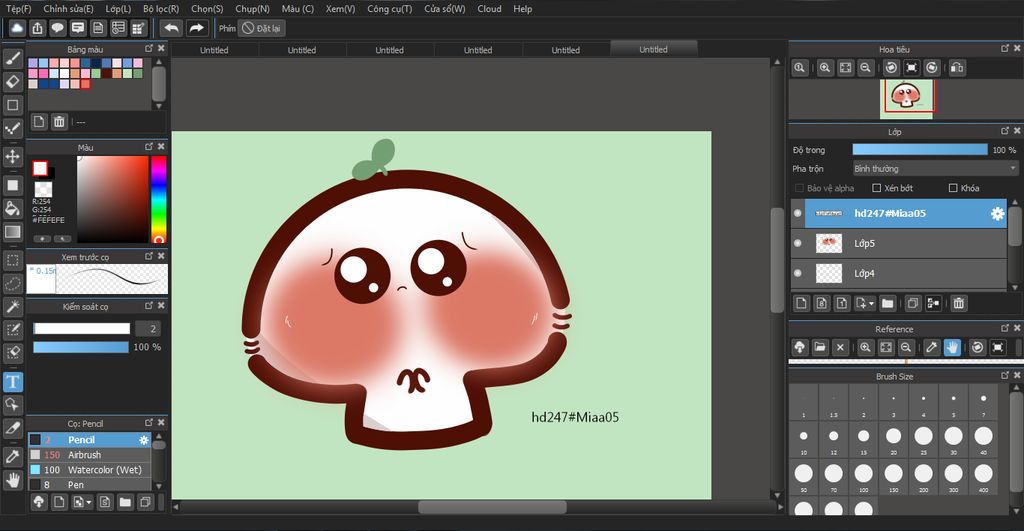Viewport: 1024px width, 531px height.
Task: Open the Chỉnh sửa(E) menu
Action: [68, 8]
